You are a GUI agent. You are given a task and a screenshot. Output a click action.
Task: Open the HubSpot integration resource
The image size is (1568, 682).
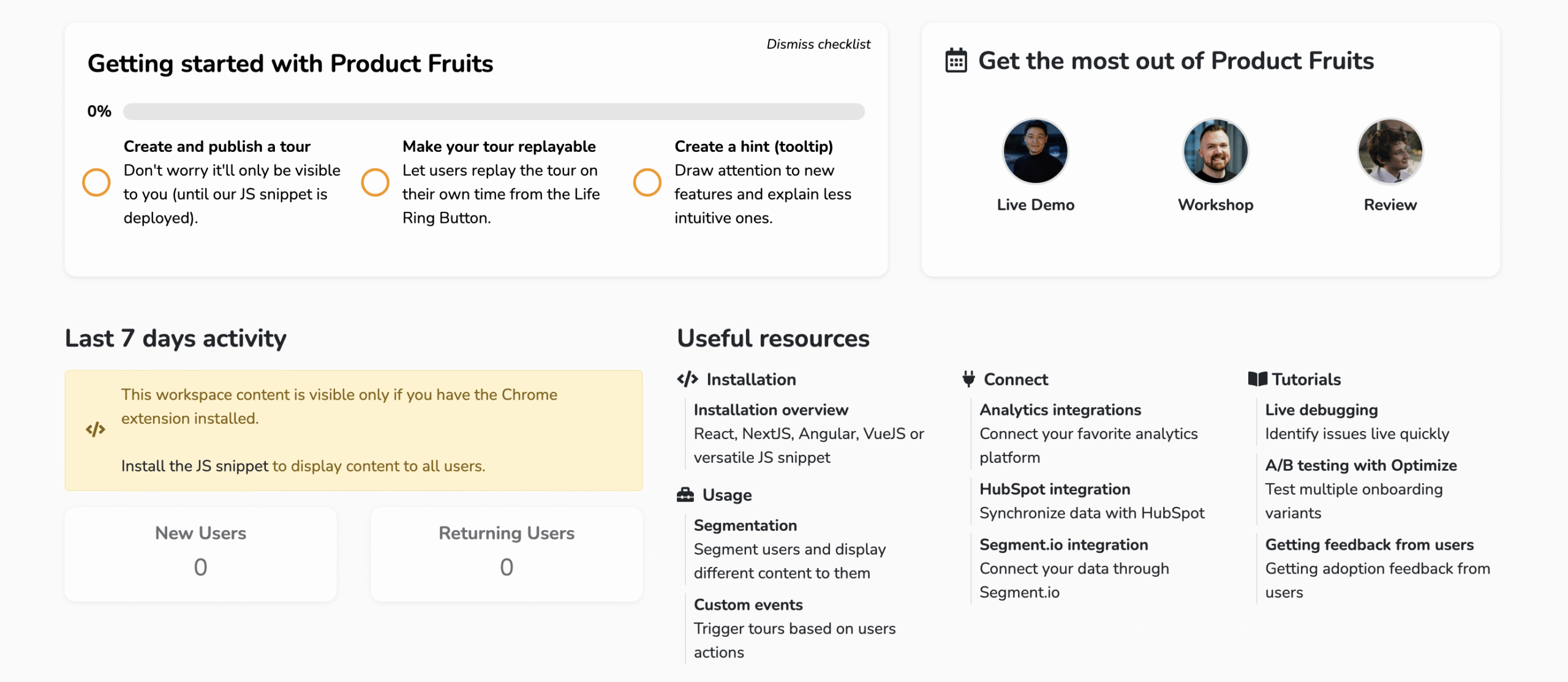pyautogui.click(x=1054, y=489)
